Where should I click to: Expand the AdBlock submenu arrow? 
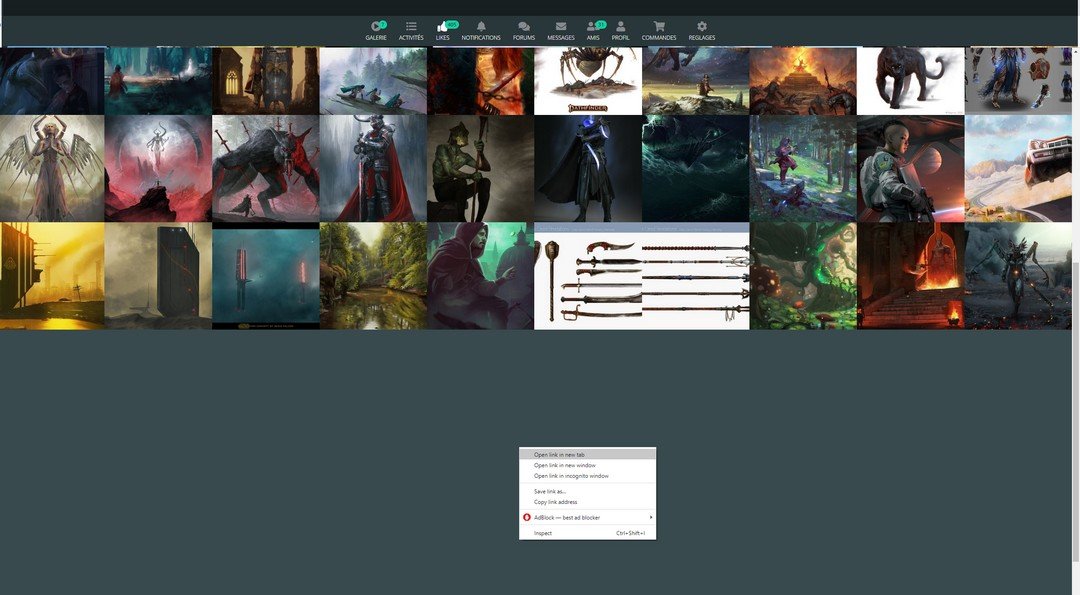click(650, 517)
